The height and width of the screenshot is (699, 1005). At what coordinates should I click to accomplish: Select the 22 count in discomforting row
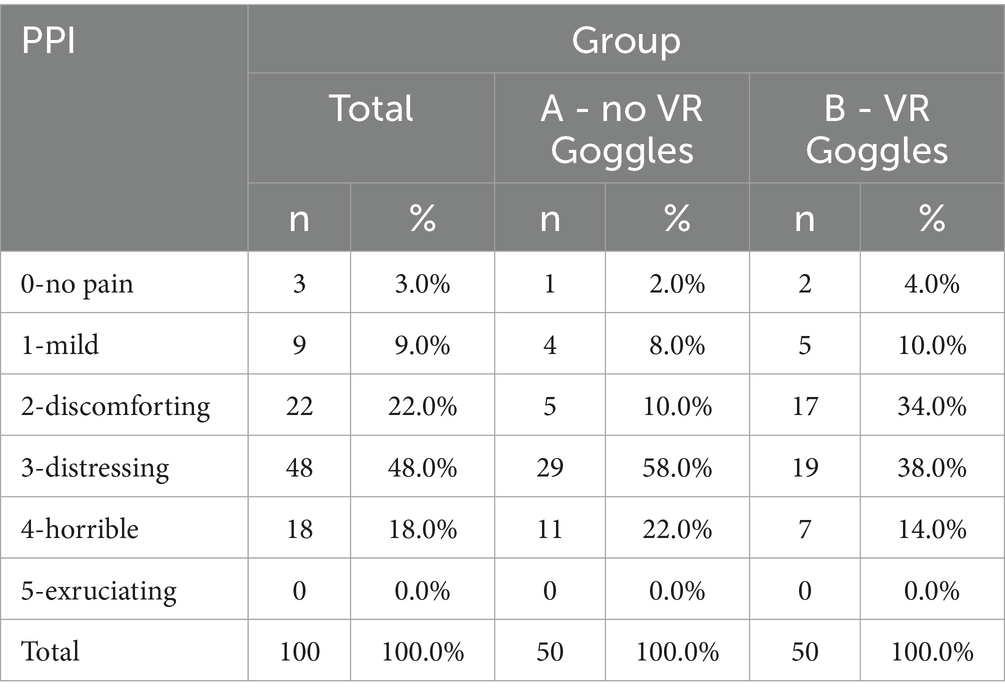click(299, 406)
